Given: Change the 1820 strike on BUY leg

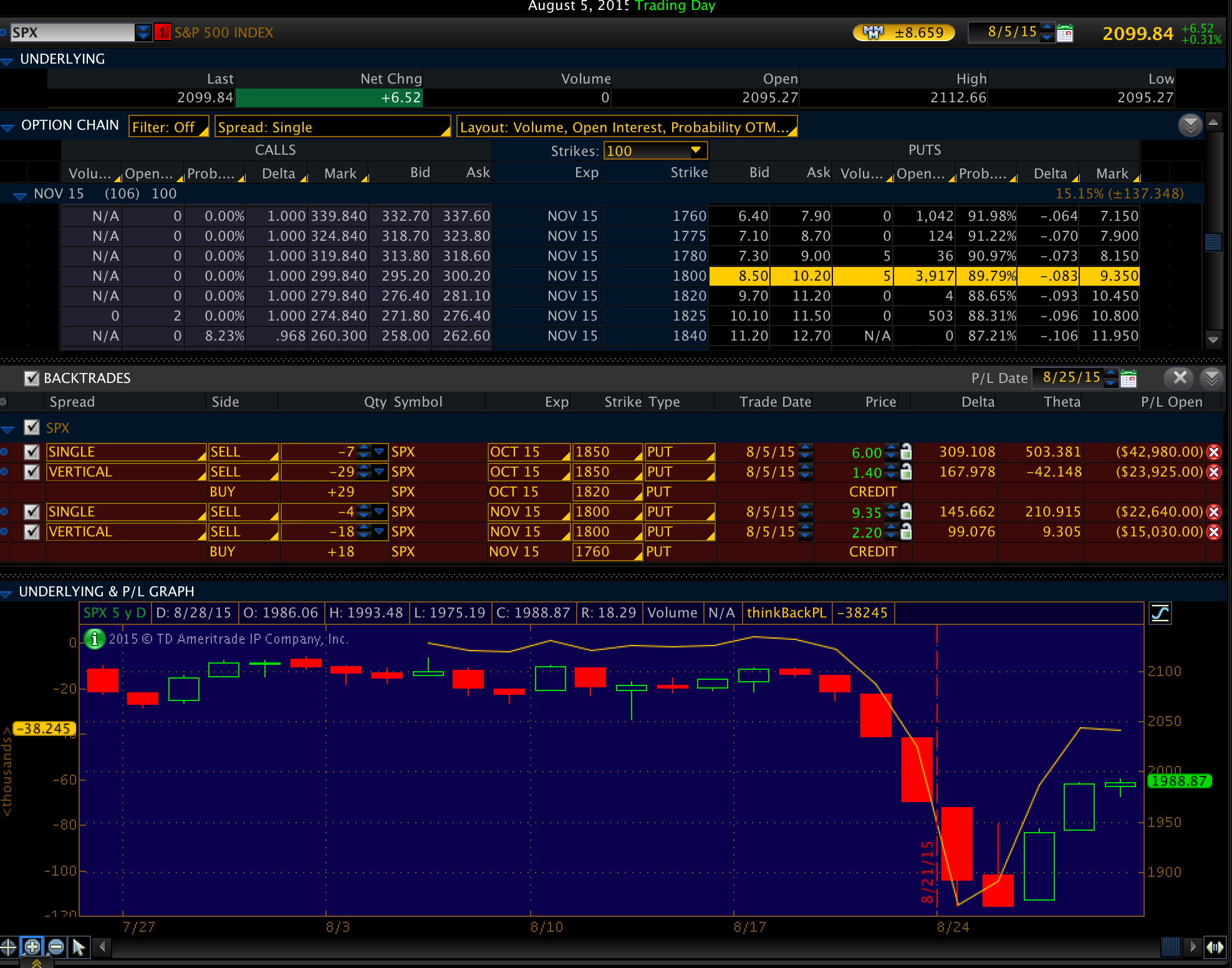Looking at the screenshot, I should 608,492.
